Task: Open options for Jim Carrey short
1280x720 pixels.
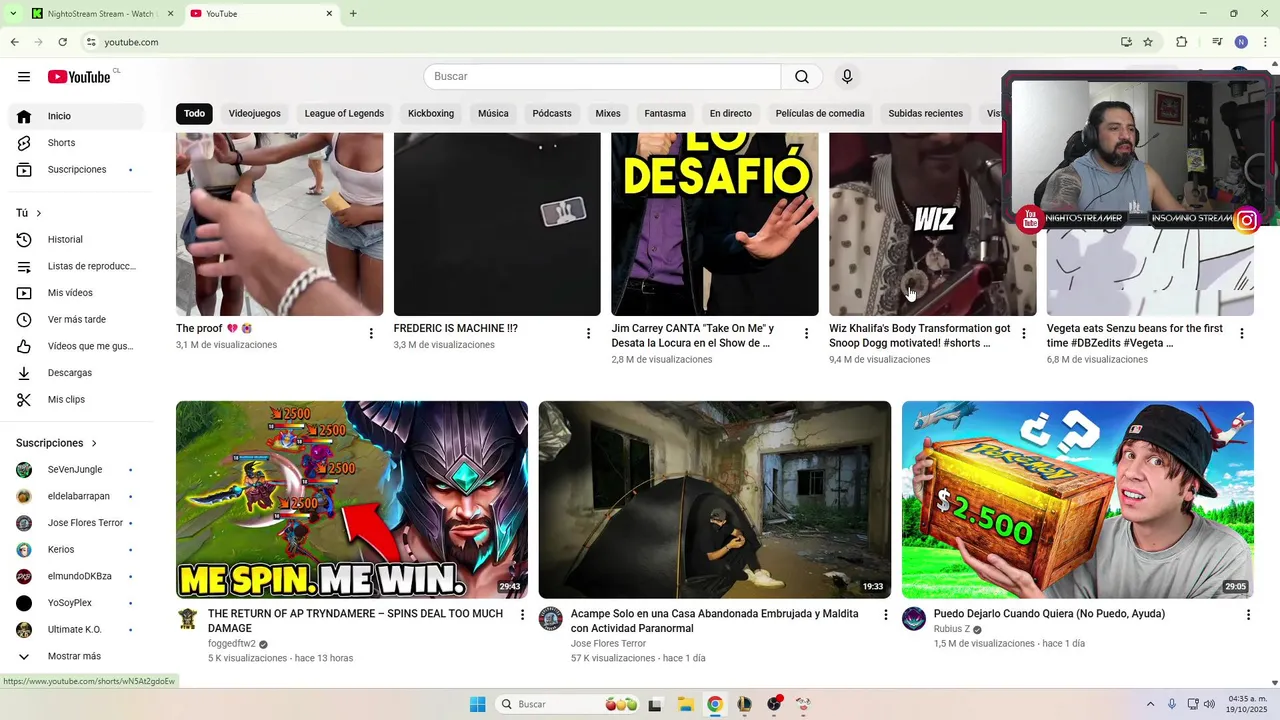Action: click(806, 334)
